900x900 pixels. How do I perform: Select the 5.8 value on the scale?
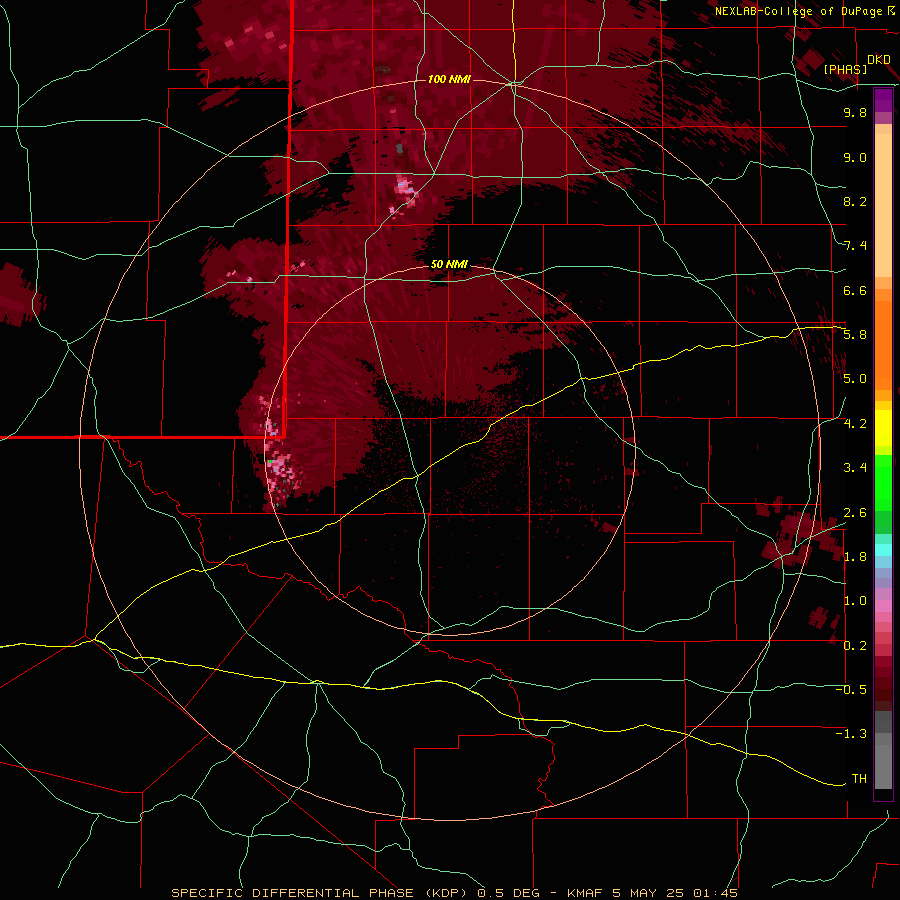coord(855,335)
